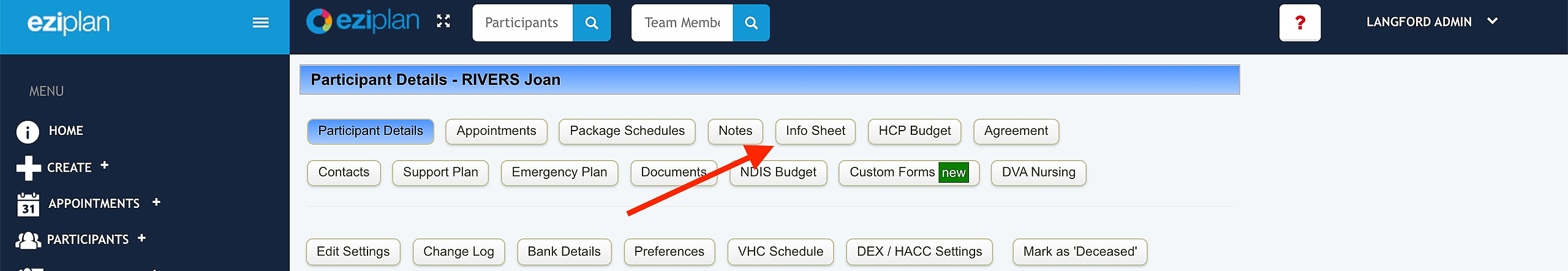The height and width of the screenshot is (271, 1568).
Task: Click the Participants people icon in sidebar
Action: pos(28,240)
